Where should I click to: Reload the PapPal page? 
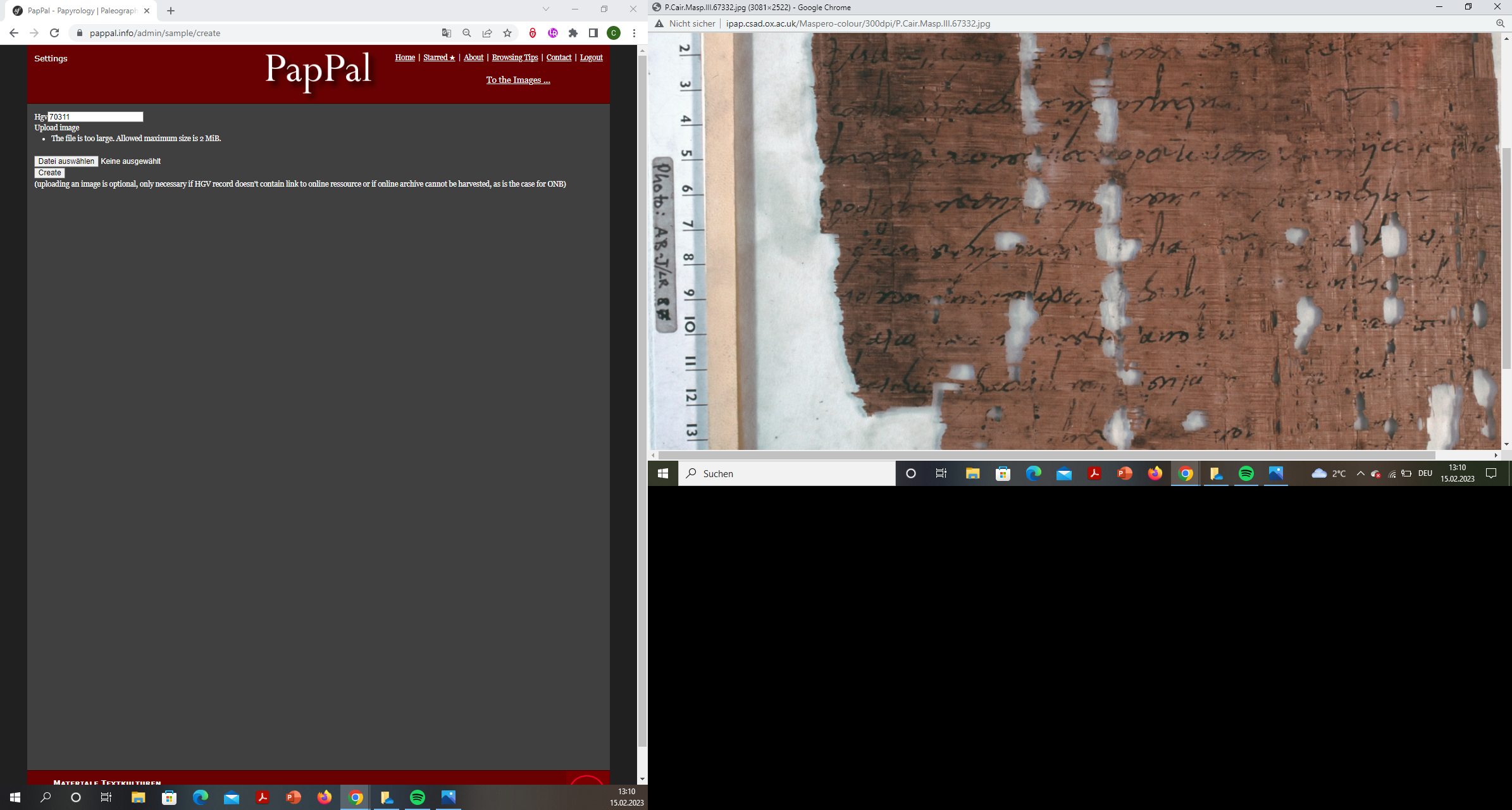[54, 33]
